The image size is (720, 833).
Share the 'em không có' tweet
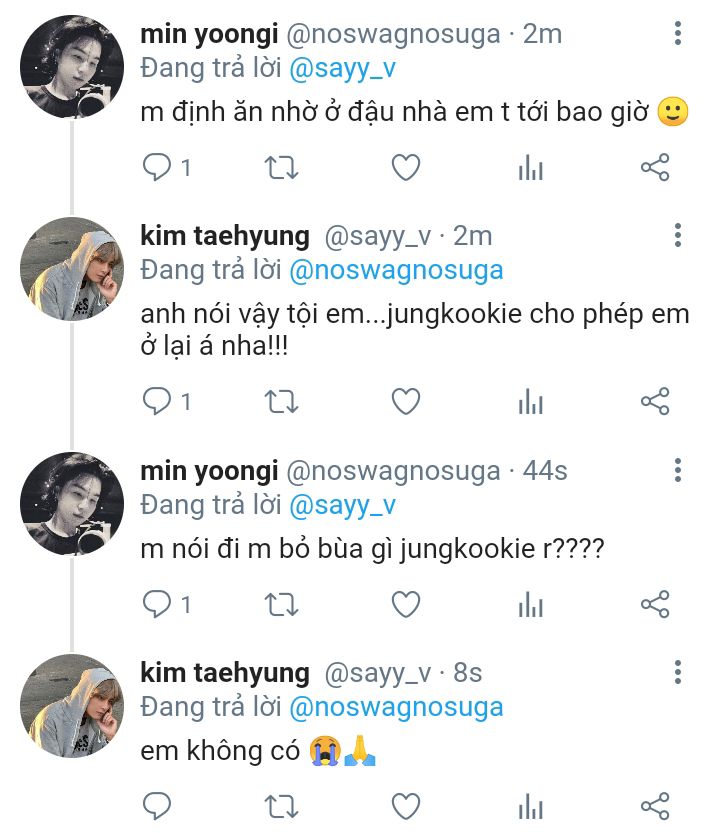click(x=654, y=806)
